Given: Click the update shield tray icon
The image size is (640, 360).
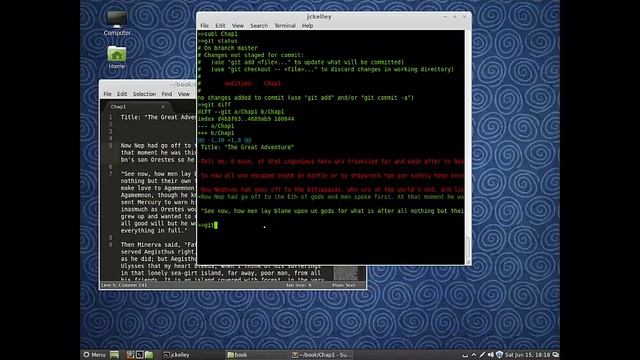Looking at the screenshot, I should (499, 355).
